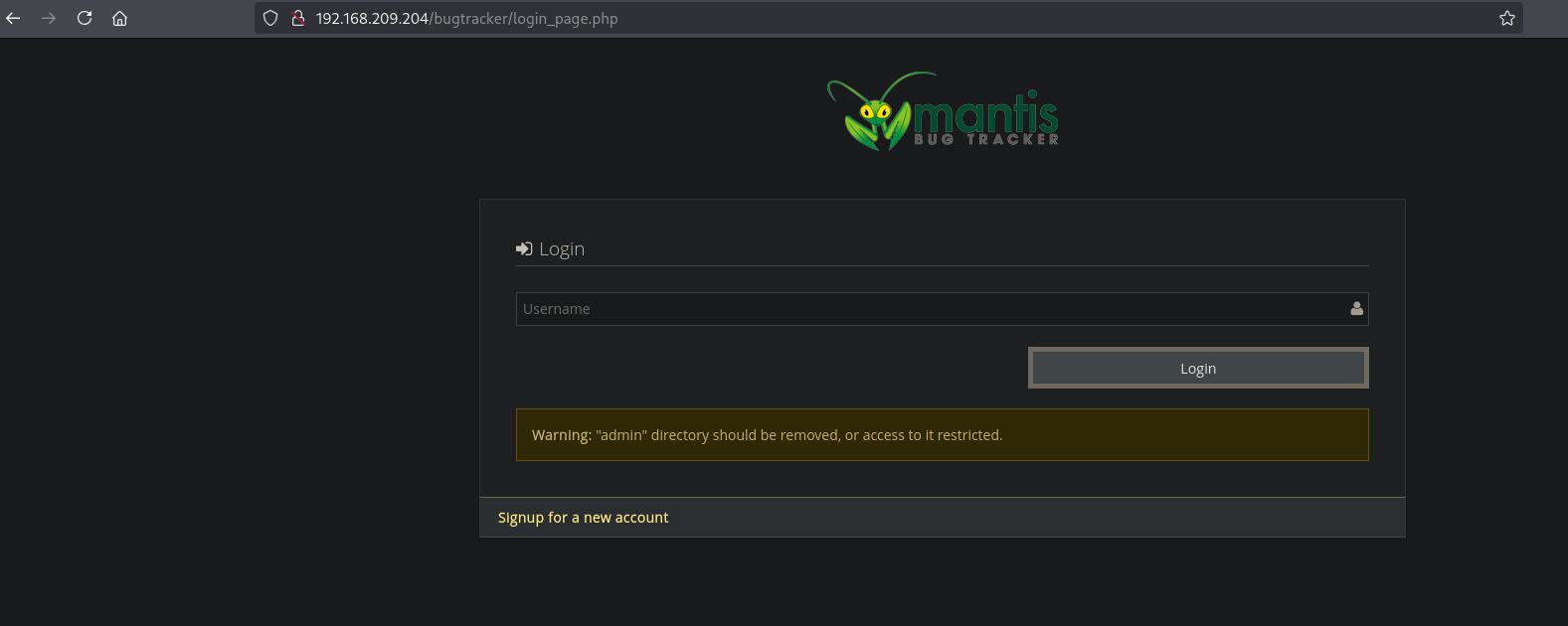Click the BUG TRACKER text under the logo

click(x=986, y=140)
